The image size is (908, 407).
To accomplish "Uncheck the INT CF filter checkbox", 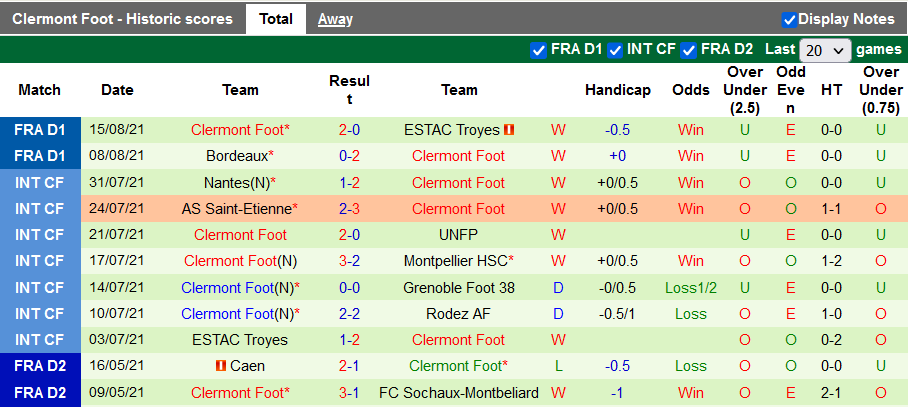I will click(616, 49).
